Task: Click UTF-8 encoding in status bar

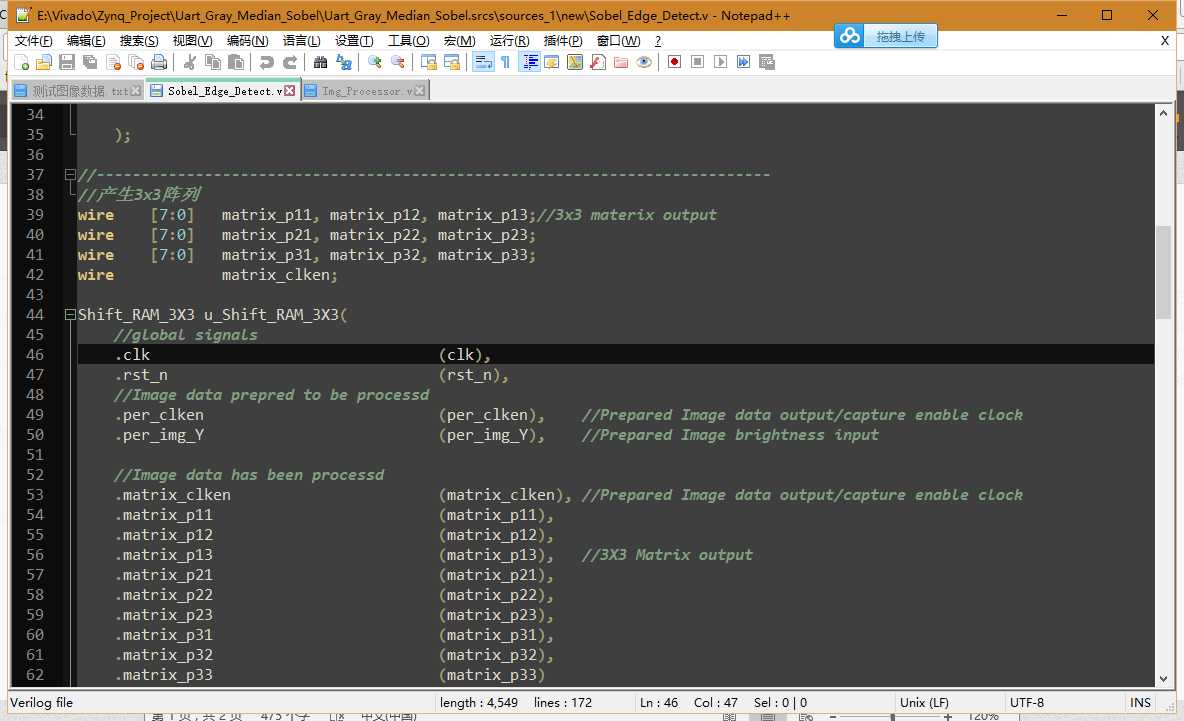Action: click(1027, 703)
